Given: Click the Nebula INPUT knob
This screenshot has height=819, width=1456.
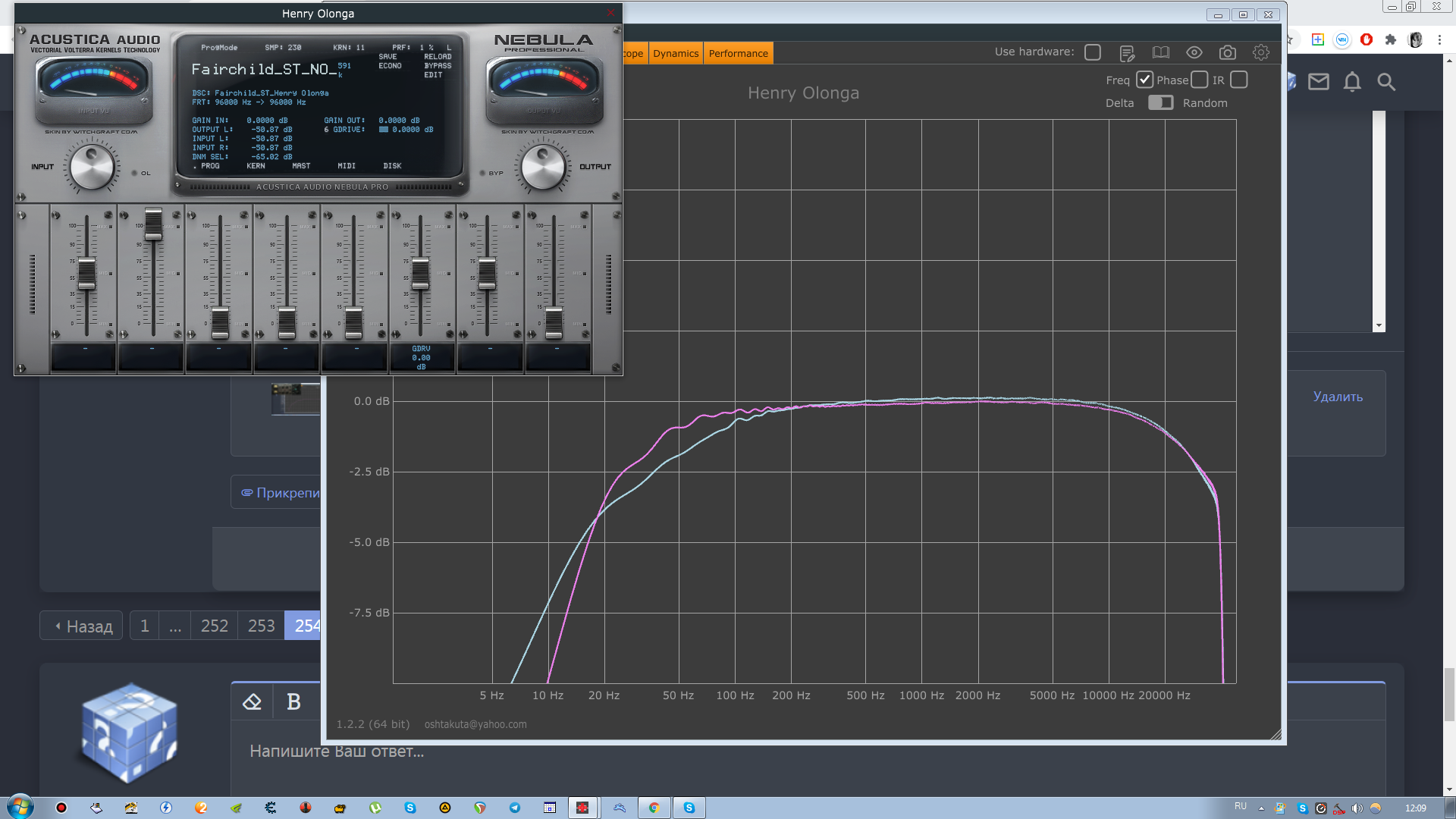Looking at the screenshot, I should [92, 167].
